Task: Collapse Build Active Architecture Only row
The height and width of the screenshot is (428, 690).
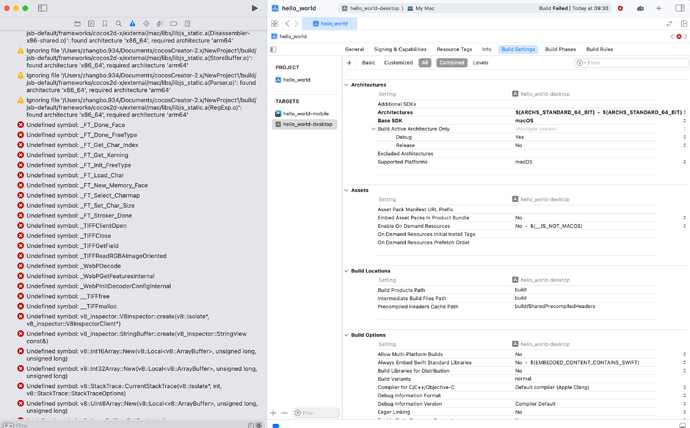Action: [x=374, y=129]
